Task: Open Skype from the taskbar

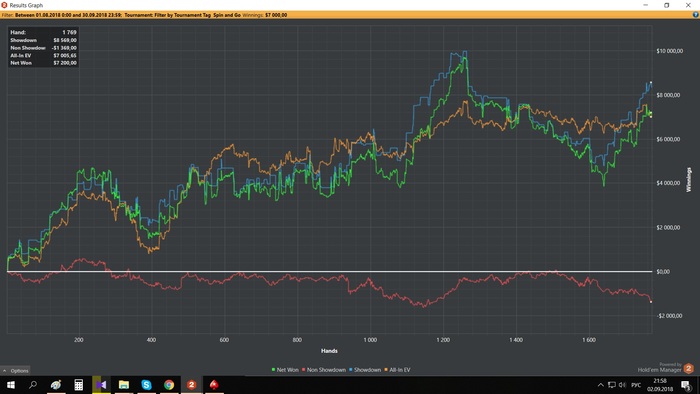Action: (x=146, y=385)
